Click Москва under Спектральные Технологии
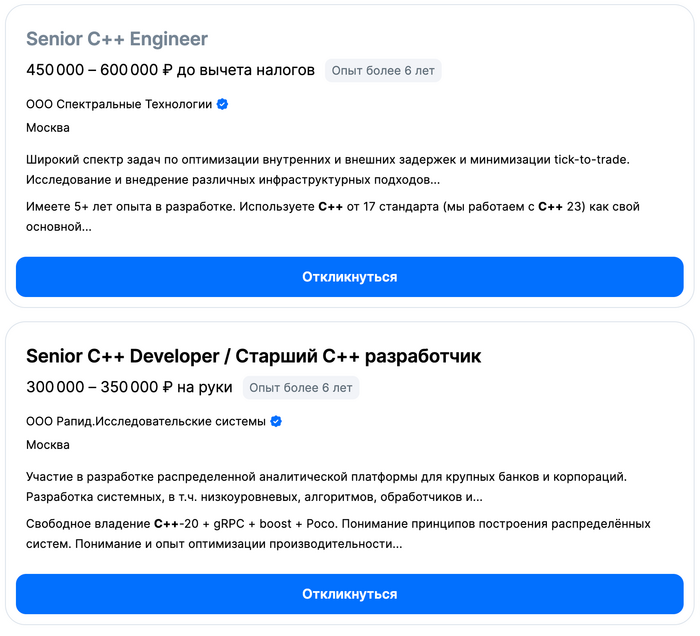Screen dimensions: 700x636 (x=48, y=128)
